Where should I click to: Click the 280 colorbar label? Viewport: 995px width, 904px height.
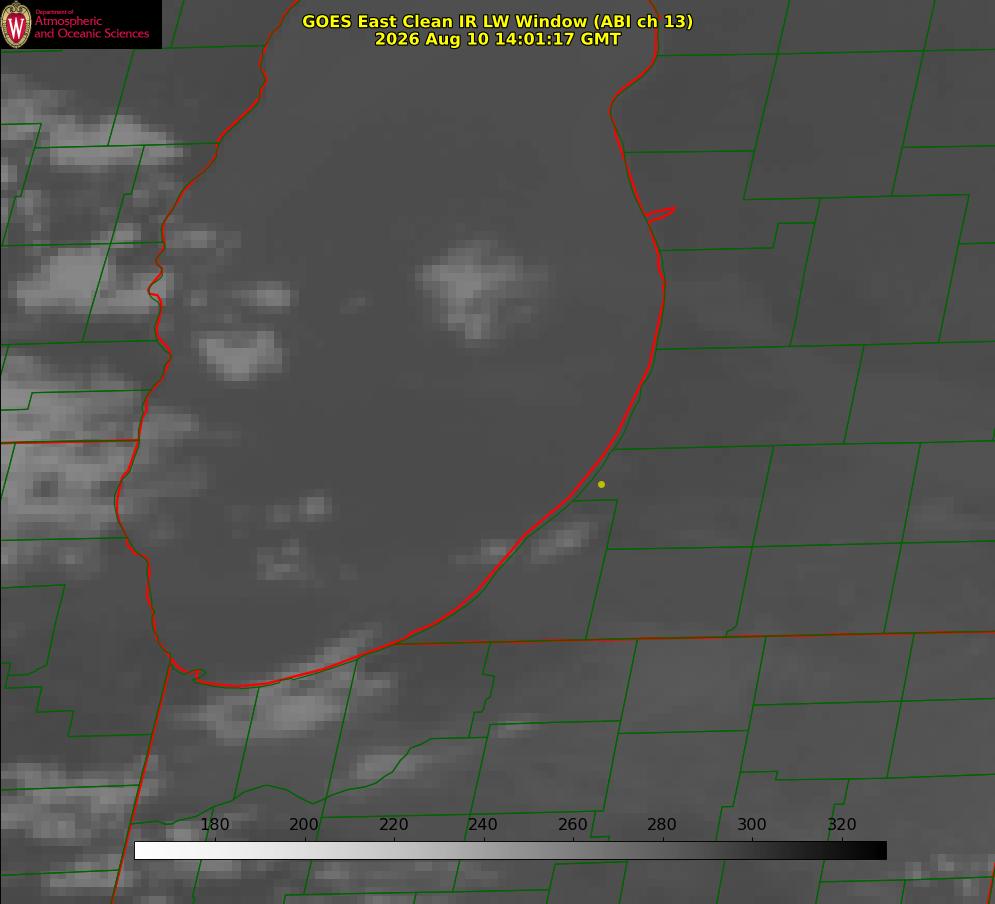point(662,824)
